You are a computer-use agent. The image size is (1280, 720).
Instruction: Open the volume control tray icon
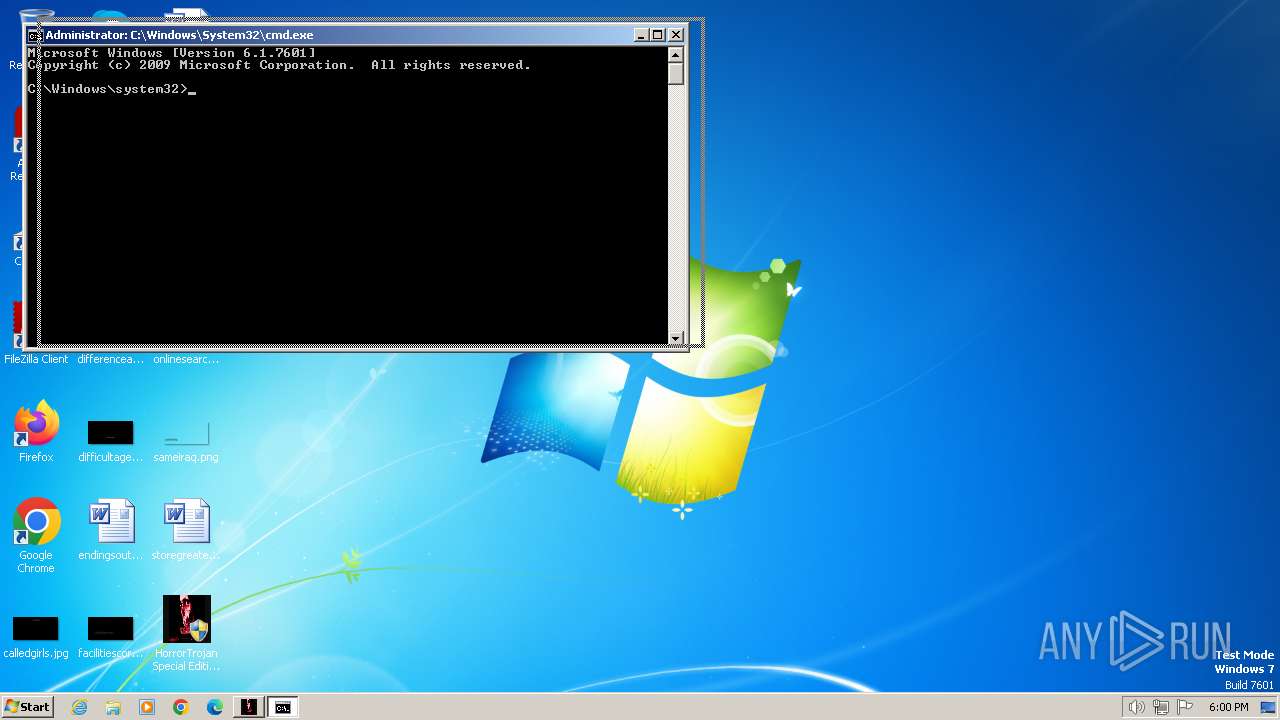pyautogui.click(x=1137, y=707)
